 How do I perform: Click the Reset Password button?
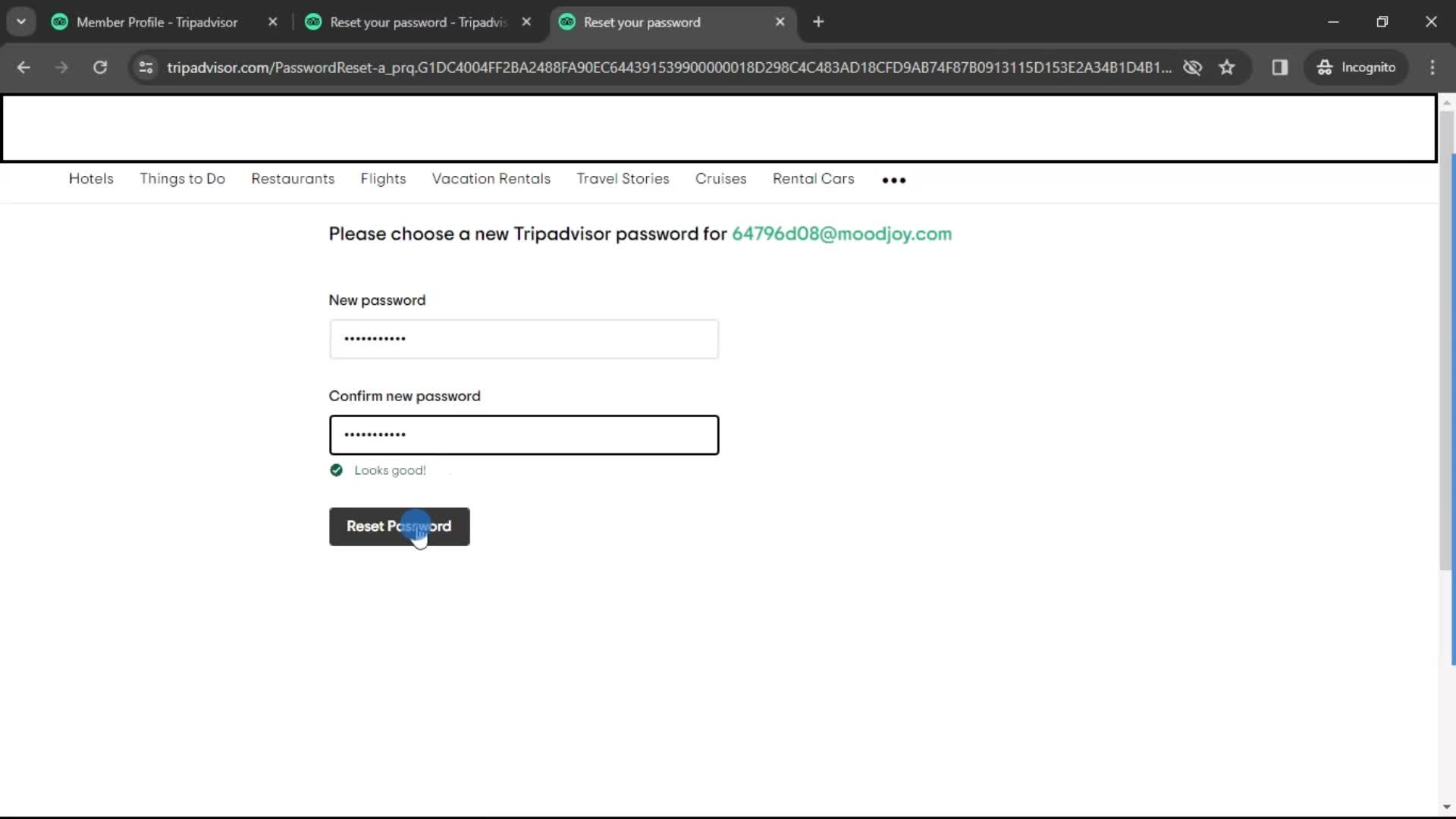click(x=399, y=526)
